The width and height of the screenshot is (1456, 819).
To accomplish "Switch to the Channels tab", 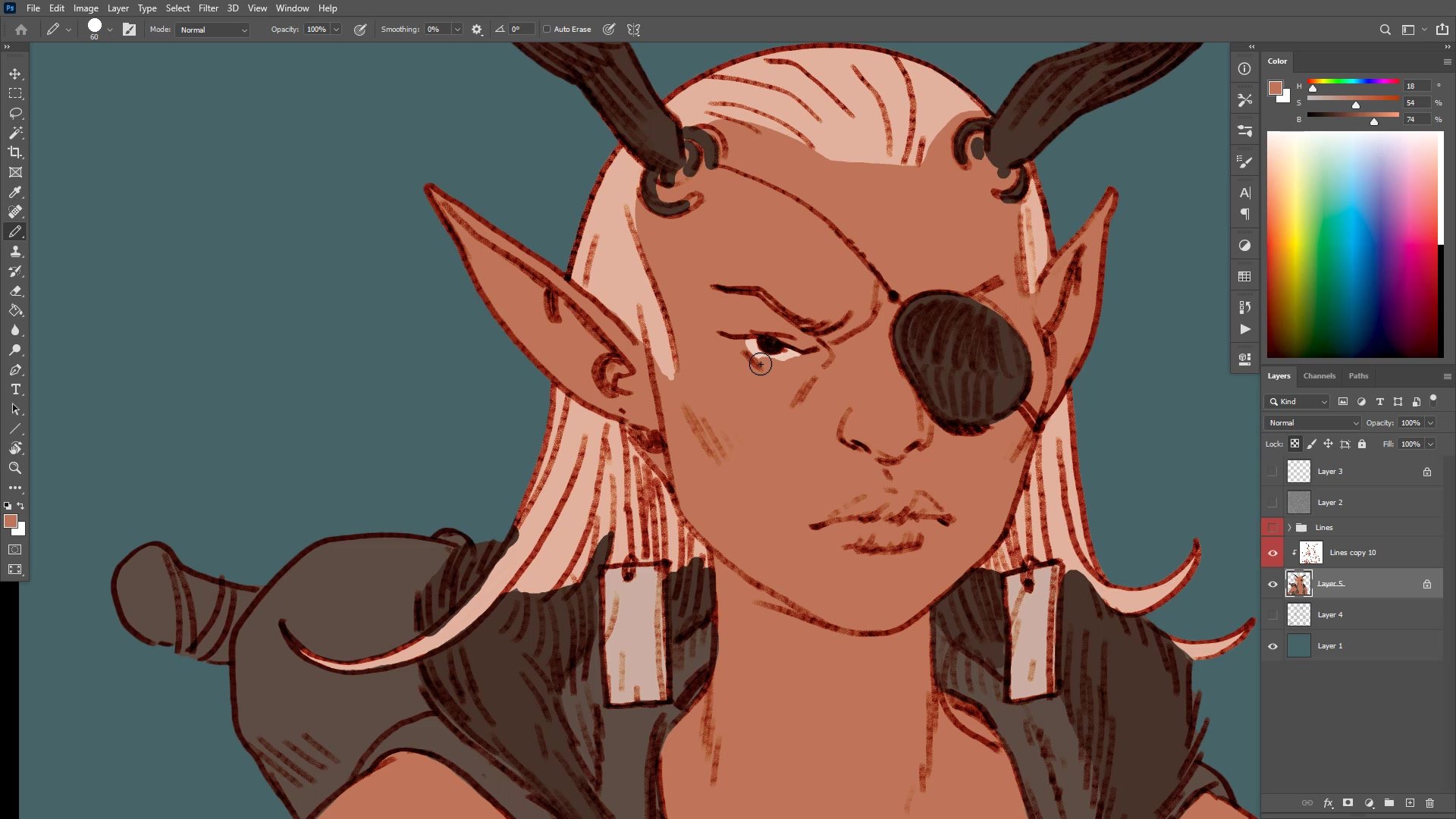I will pyautogui.click(x=1319, y=376).
